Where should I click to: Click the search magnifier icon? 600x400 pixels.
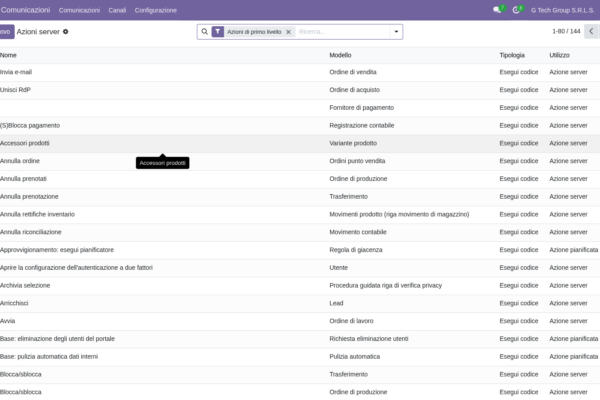pyautogui.click(x=205, y=32)
